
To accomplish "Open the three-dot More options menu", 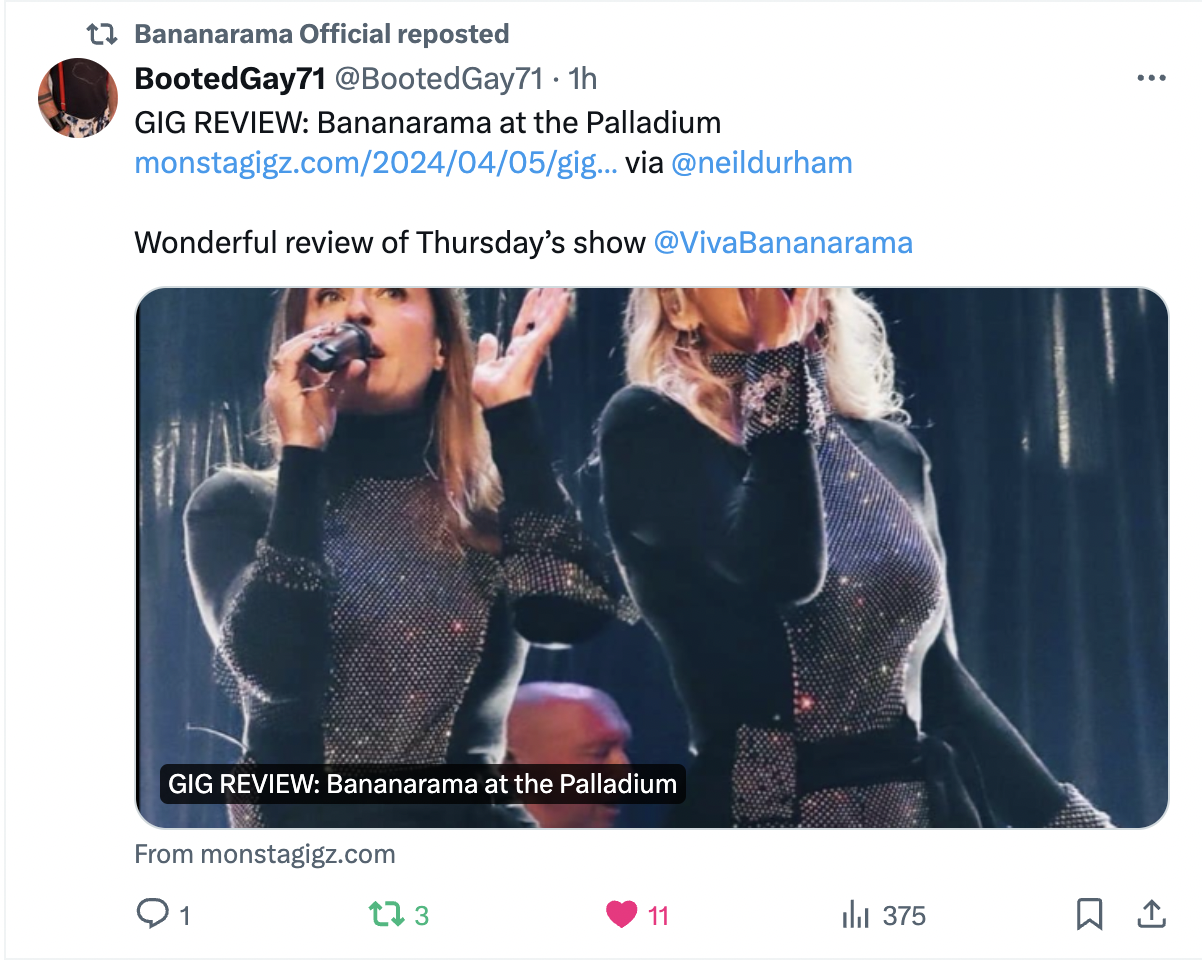I will click(1151, 79).
